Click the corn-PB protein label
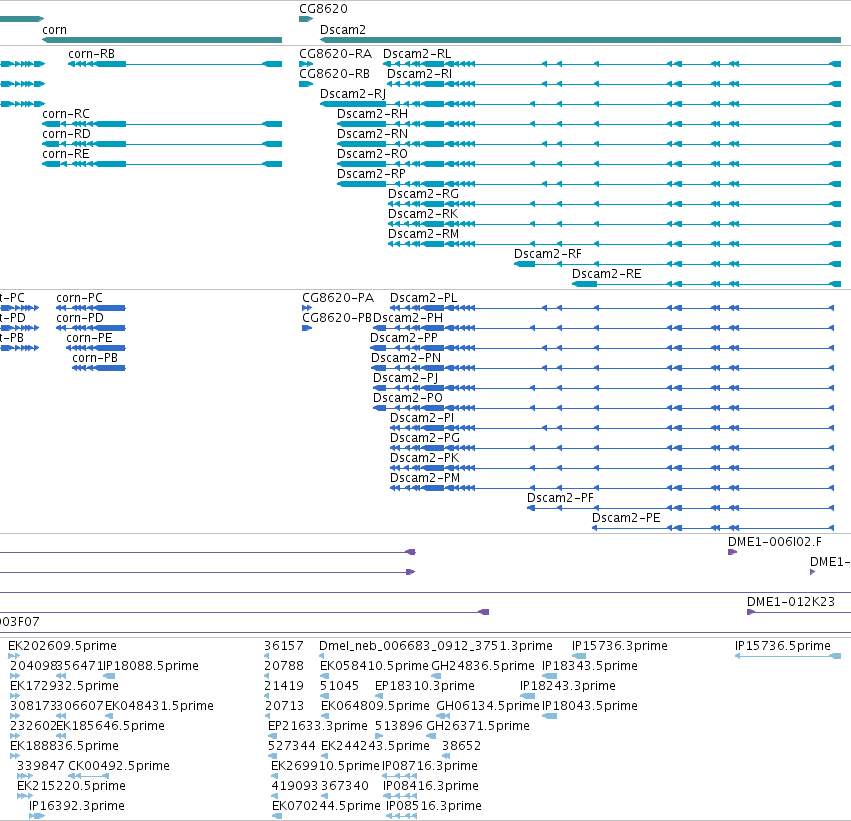 point(95,359)
